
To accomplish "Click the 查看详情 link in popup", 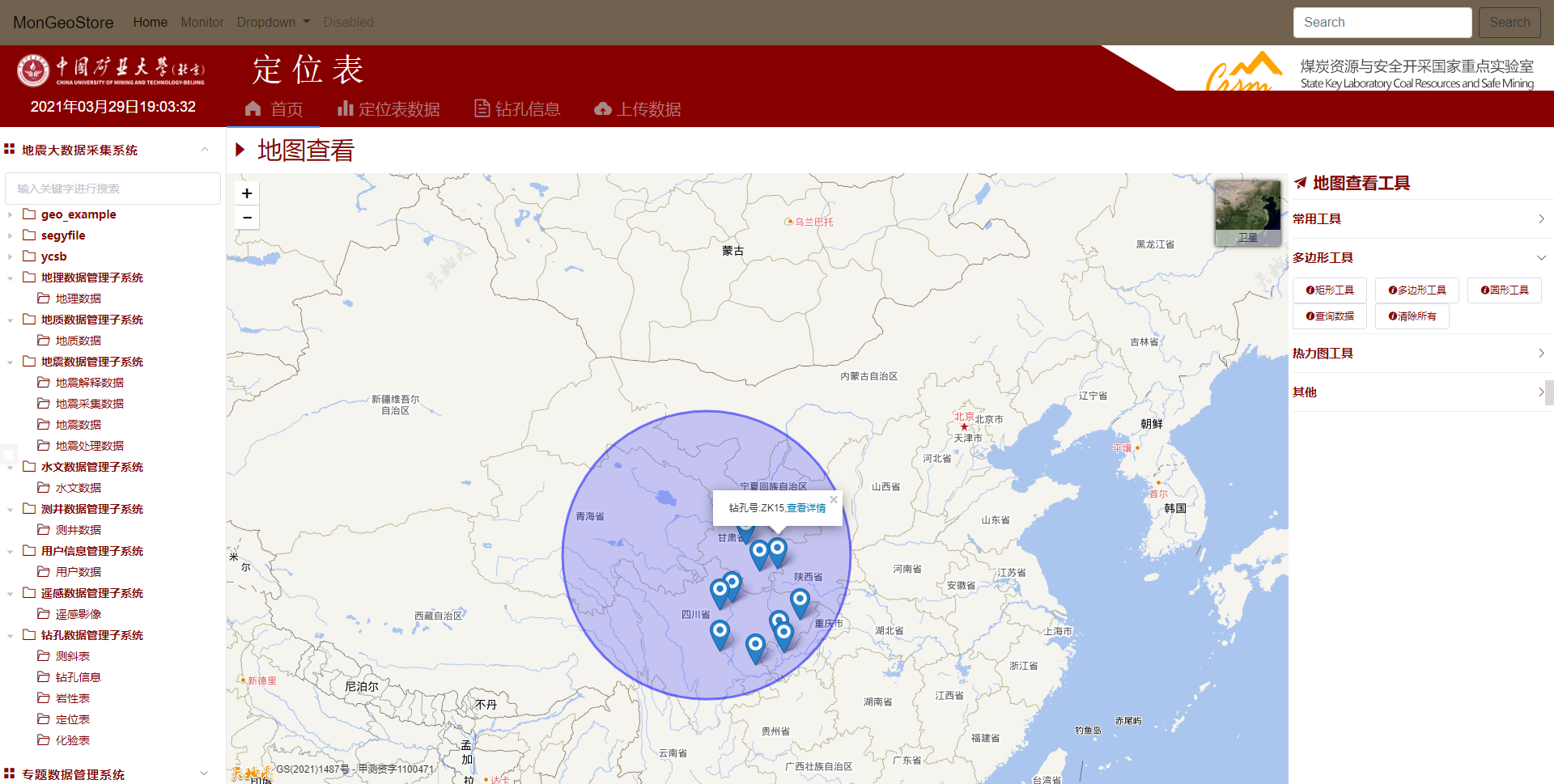I will [806, 508].
